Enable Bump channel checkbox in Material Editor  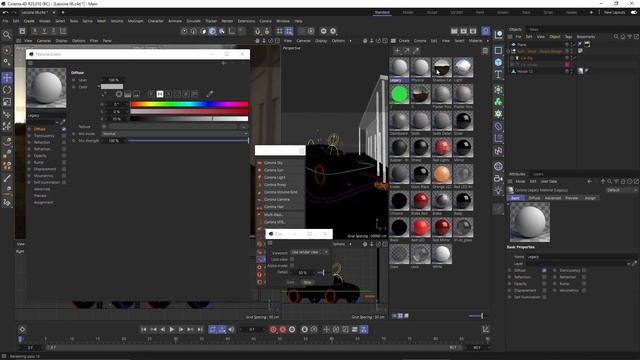(64, 162)
